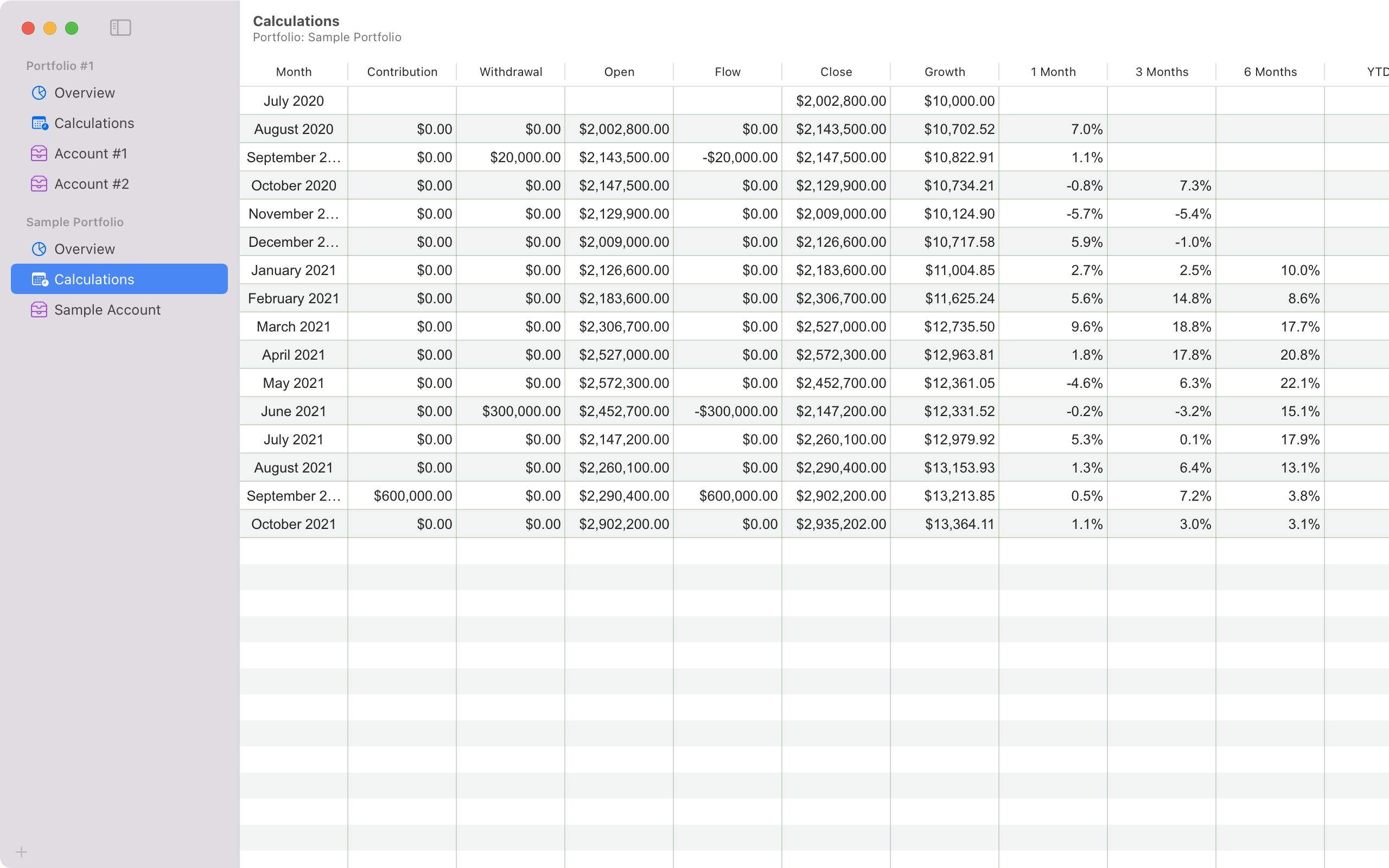Click the Withdrawal column header
Viewport: 1389px width, 868px height.
[x=510, y=72]
